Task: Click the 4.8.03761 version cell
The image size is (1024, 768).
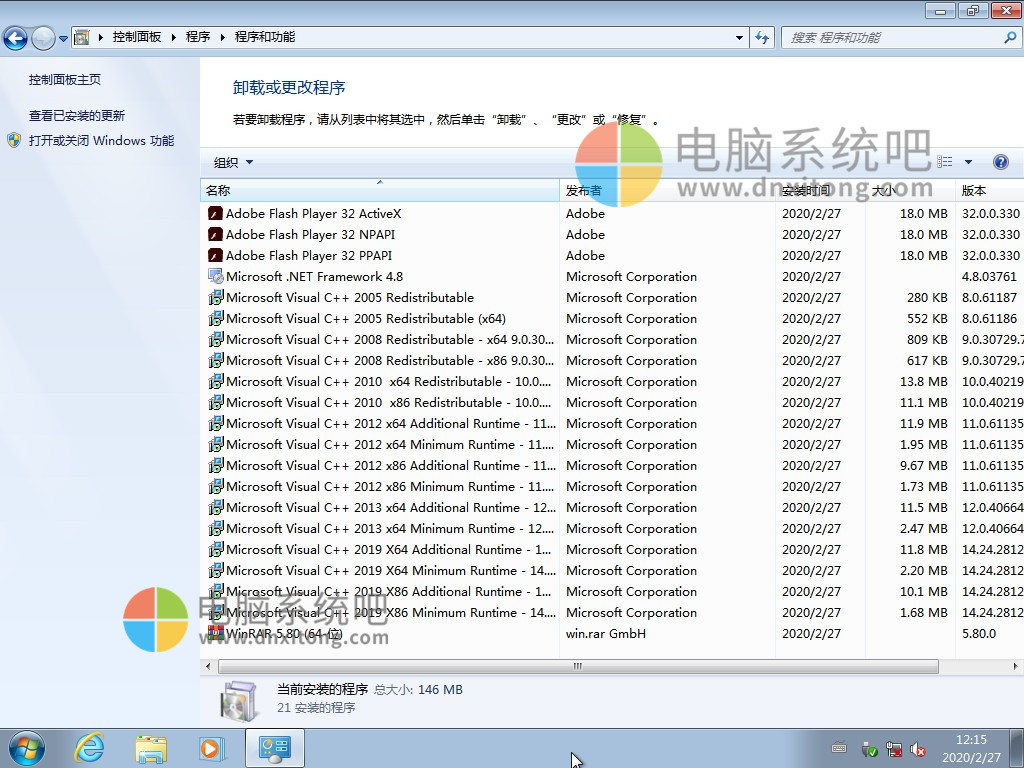Action: [989, 277]
